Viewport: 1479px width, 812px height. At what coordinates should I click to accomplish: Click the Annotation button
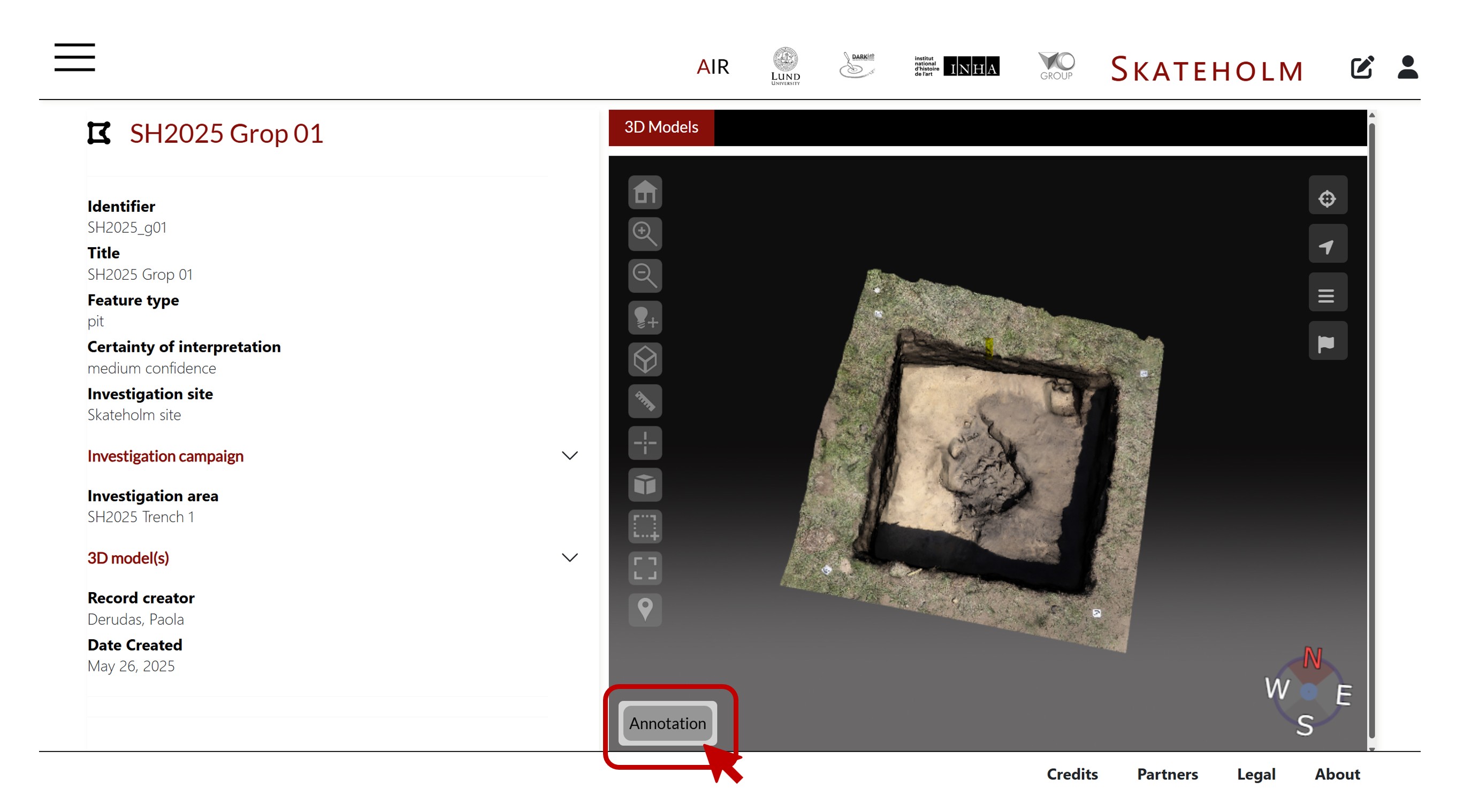point(667,723)
